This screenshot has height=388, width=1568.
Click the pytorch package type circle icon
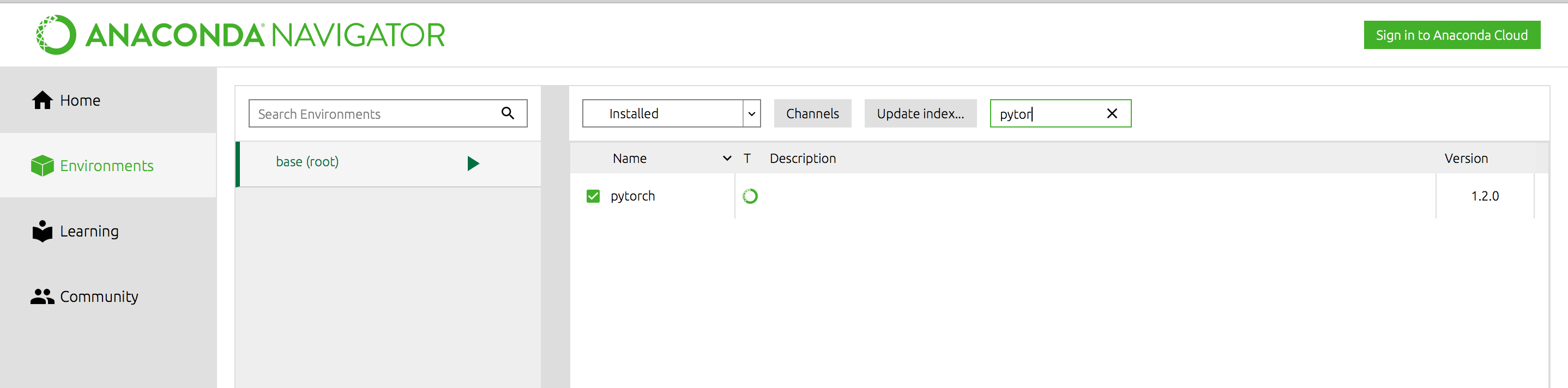(750, 196)
